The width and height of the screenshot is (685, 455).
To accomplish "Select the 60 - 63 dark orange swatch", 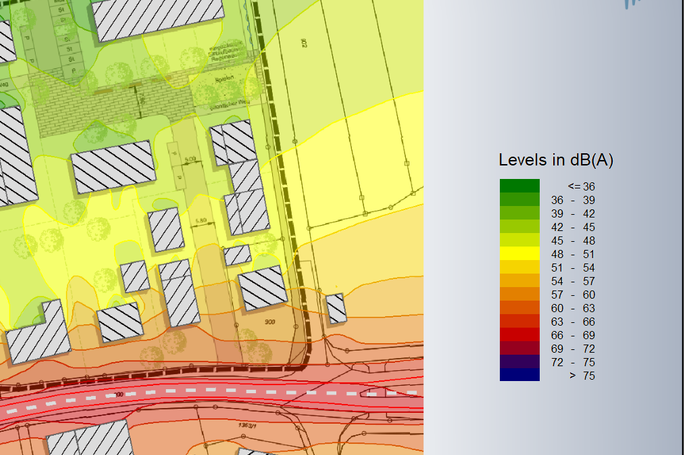I will (520, 307).
